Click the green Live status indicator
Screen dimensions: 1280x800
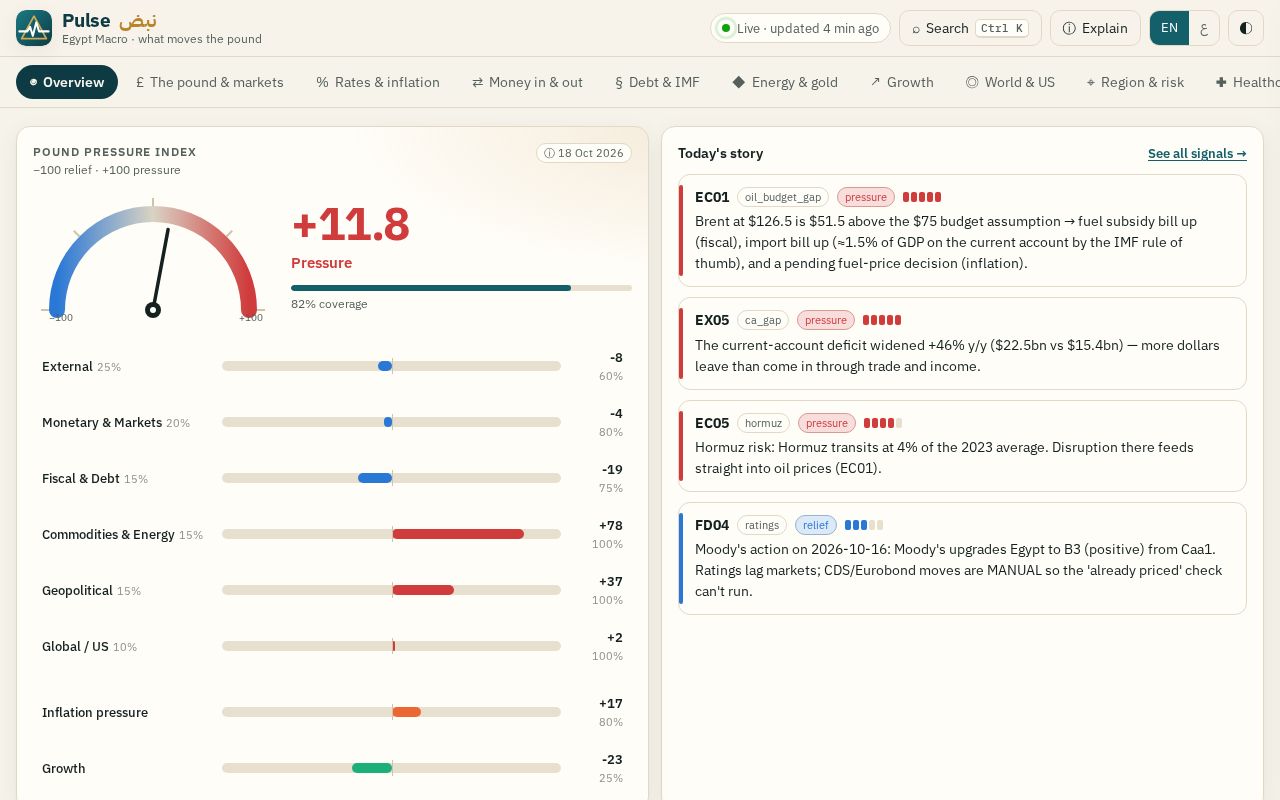726,28
